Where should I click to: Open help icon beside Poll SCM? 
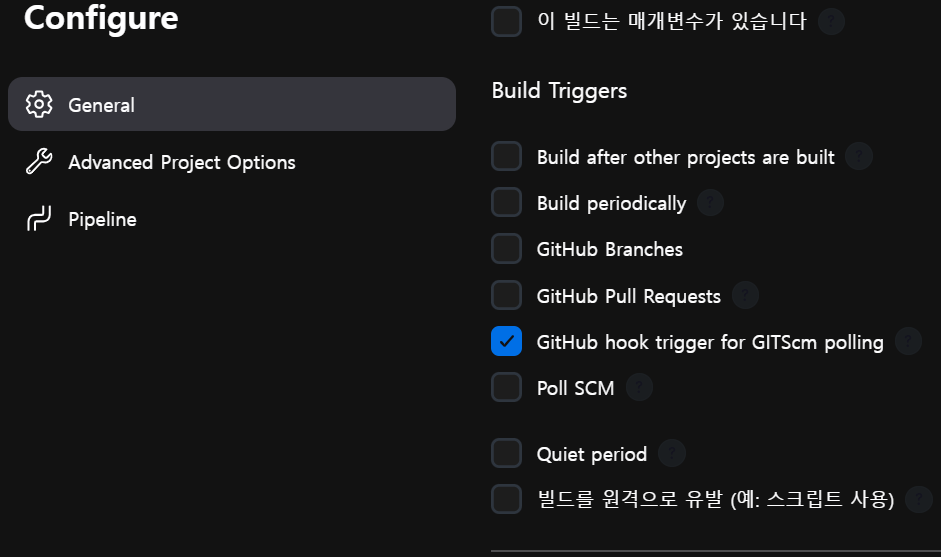click(639, 388)
